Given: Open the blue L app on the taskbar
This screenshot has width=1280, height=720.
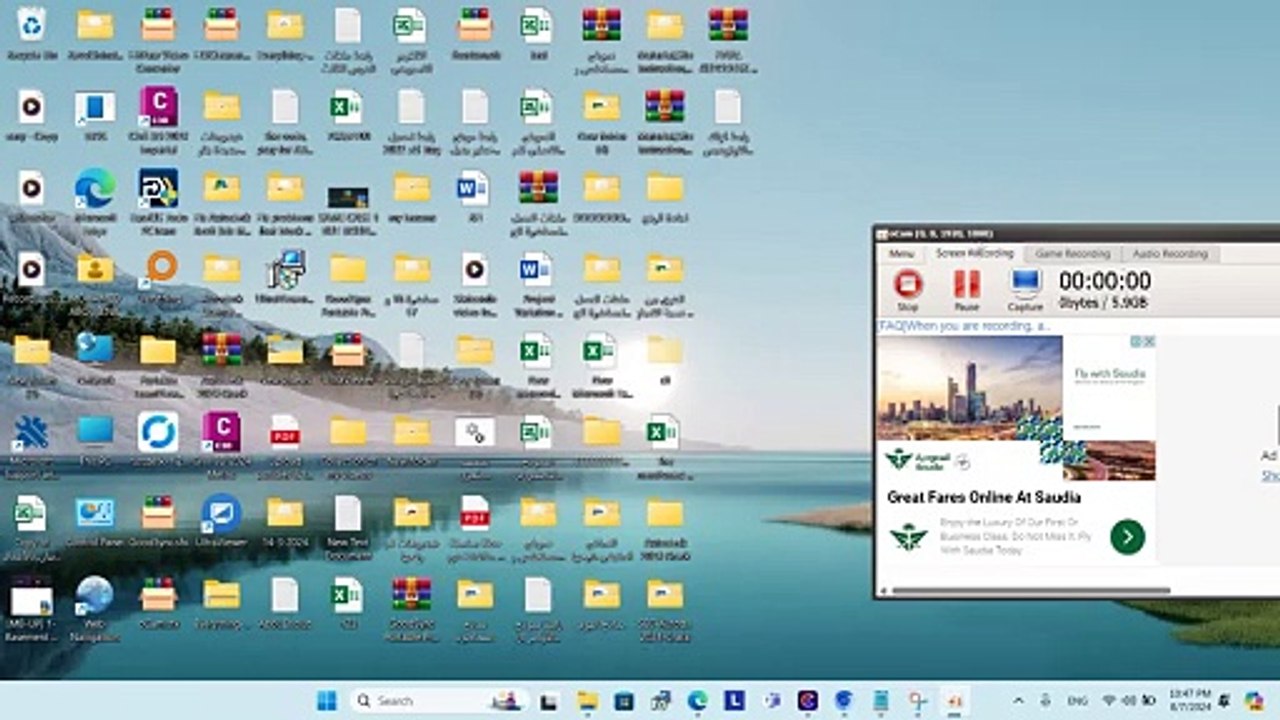Looking at the screenshot, I should point(734,701).
